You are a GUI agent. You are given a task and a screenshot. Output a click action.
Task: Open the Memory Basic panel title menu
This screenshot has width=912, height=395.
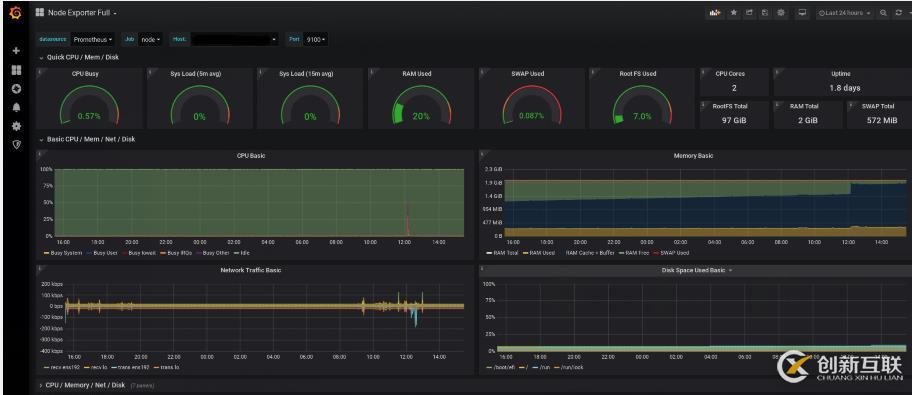click(x=693, y=155)
